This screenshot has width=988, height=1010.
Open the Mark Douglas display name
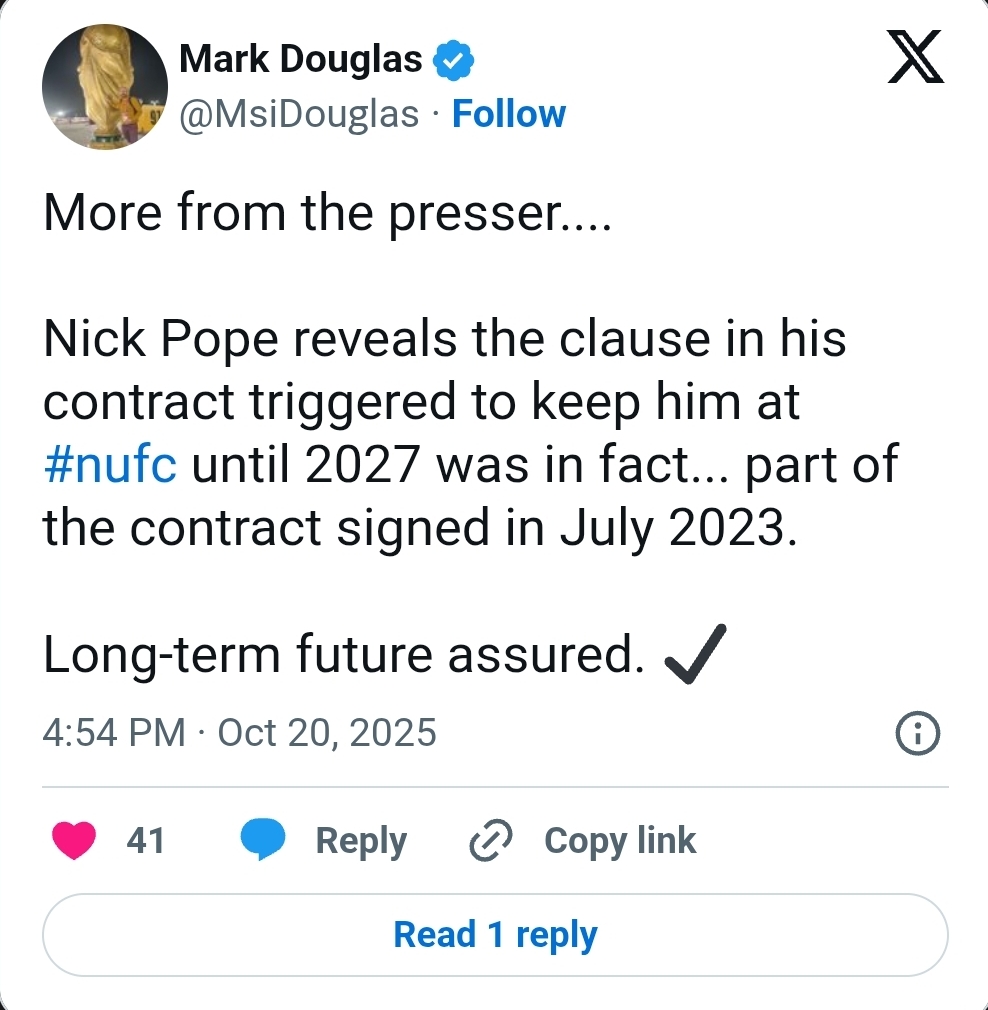pyautogui.click(x=301, y=60)
